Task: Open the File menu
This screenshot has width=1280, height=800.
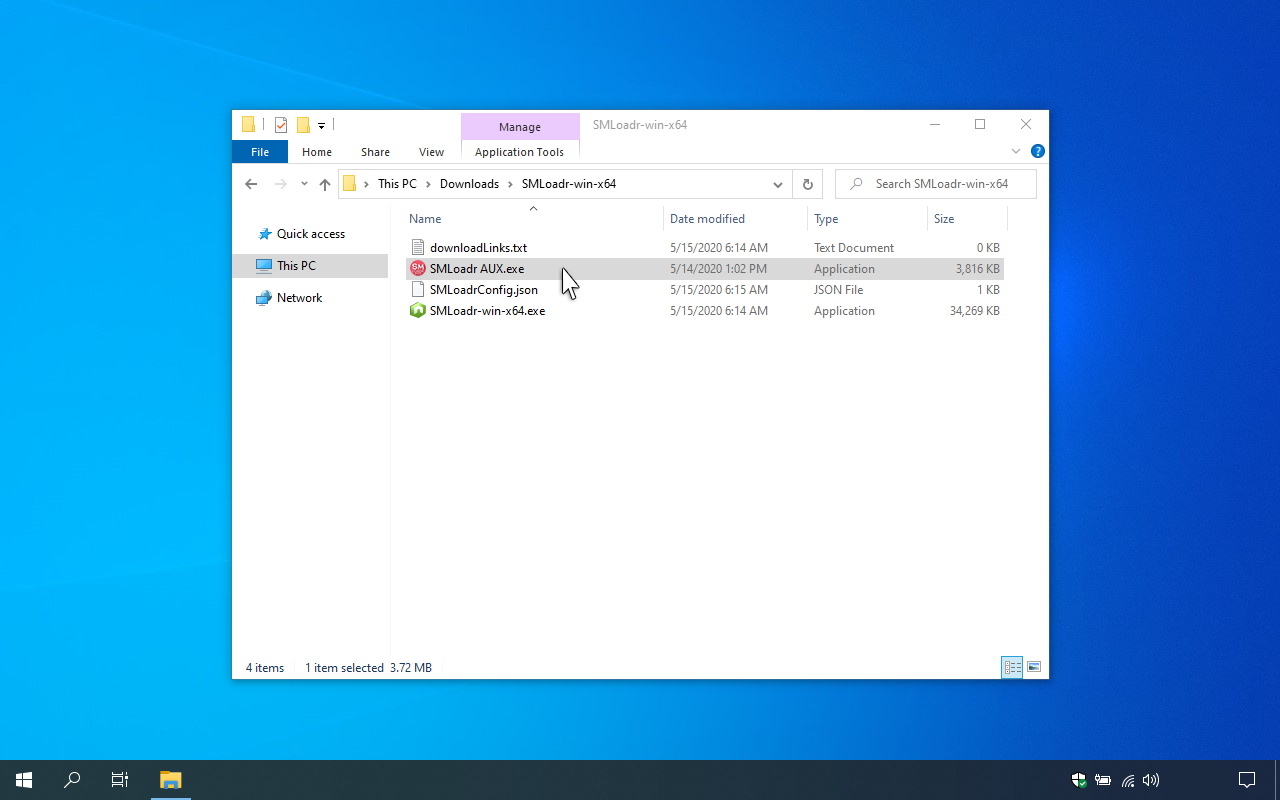Action: 260,152
